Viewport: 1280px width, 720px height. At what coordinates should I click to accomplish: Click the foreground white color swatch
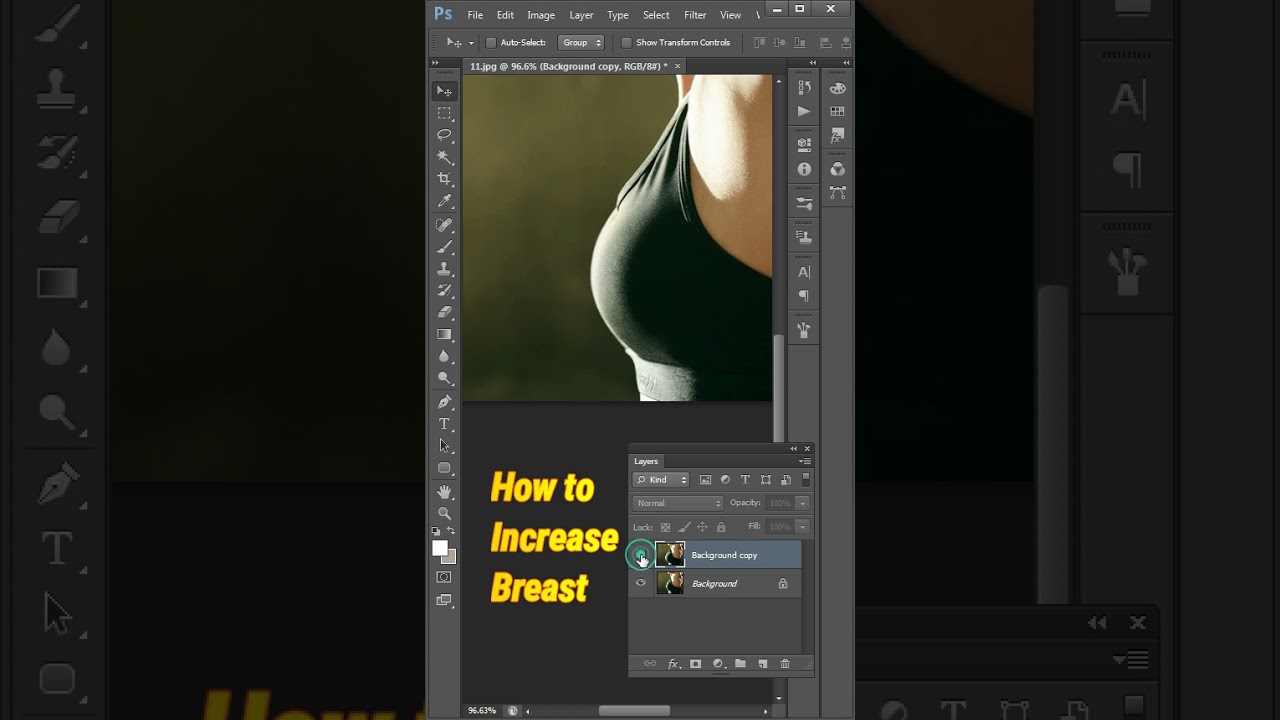coord(440,548)
